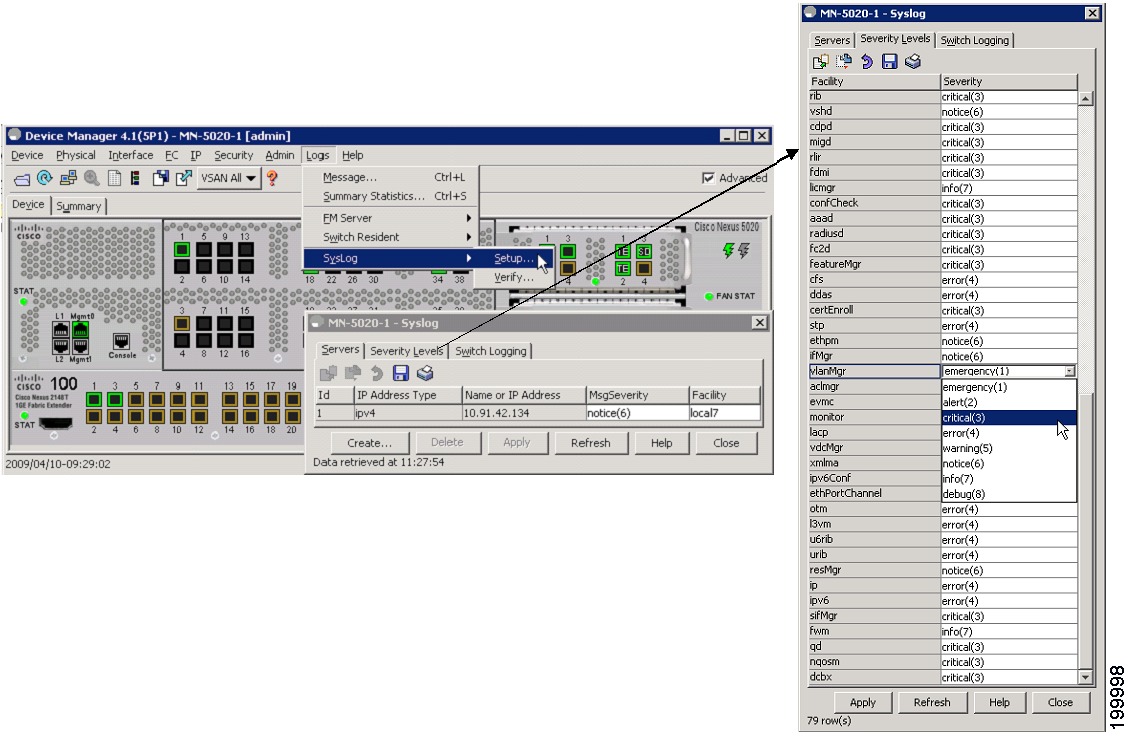Click the scroll-down arrow of the severity table

coord(1086,677)
